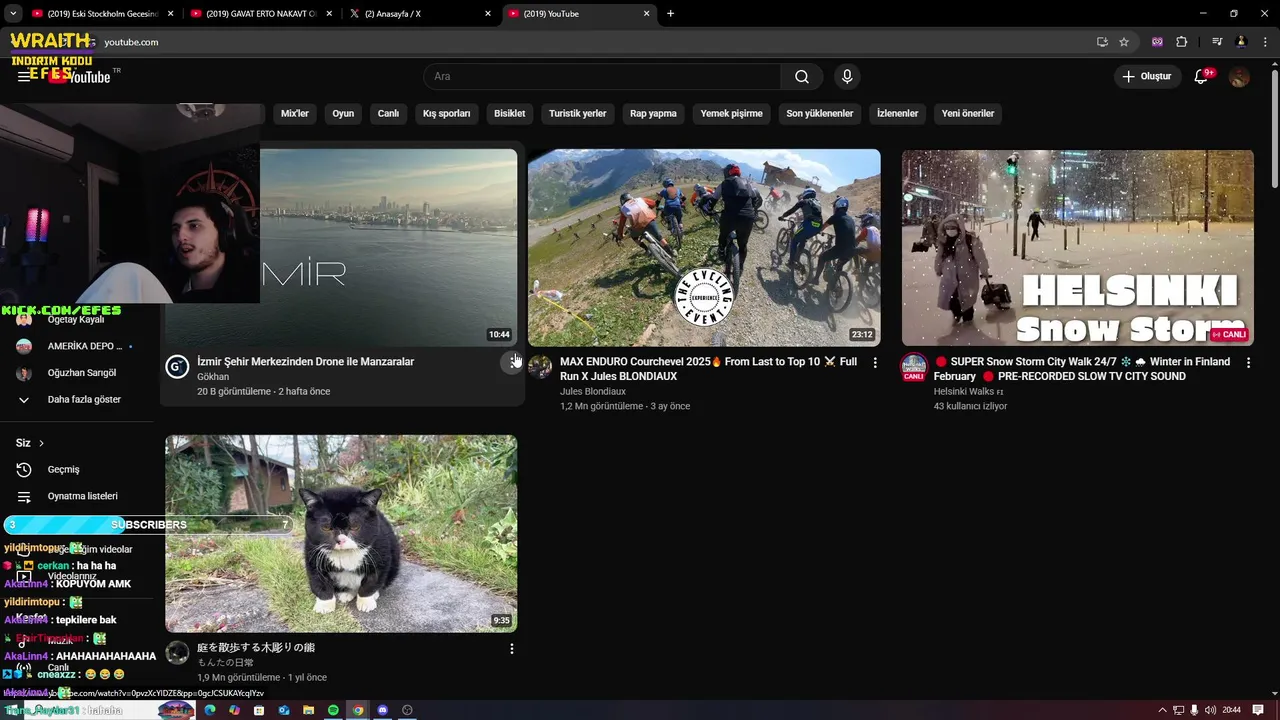This screenshot has height=720, width=1280.
Task: Bookmark this page with the star
Action: pos(1124,42)
